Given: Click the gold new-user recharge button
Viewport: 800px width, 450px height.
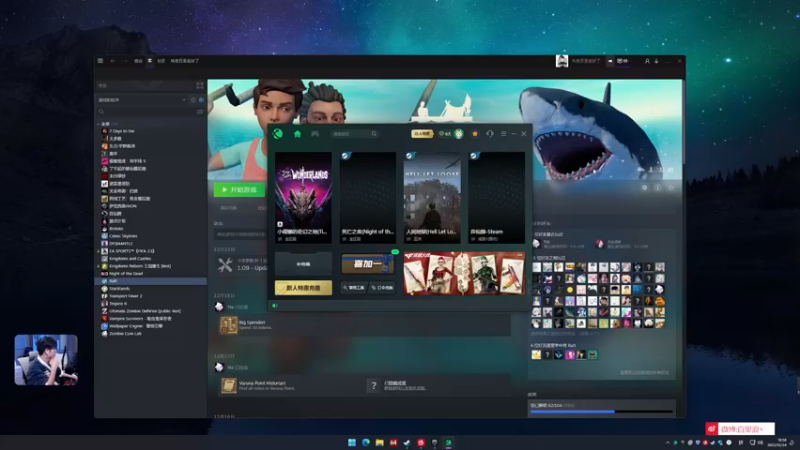Looking at the screenshot, I should click(x=304, y=288).
